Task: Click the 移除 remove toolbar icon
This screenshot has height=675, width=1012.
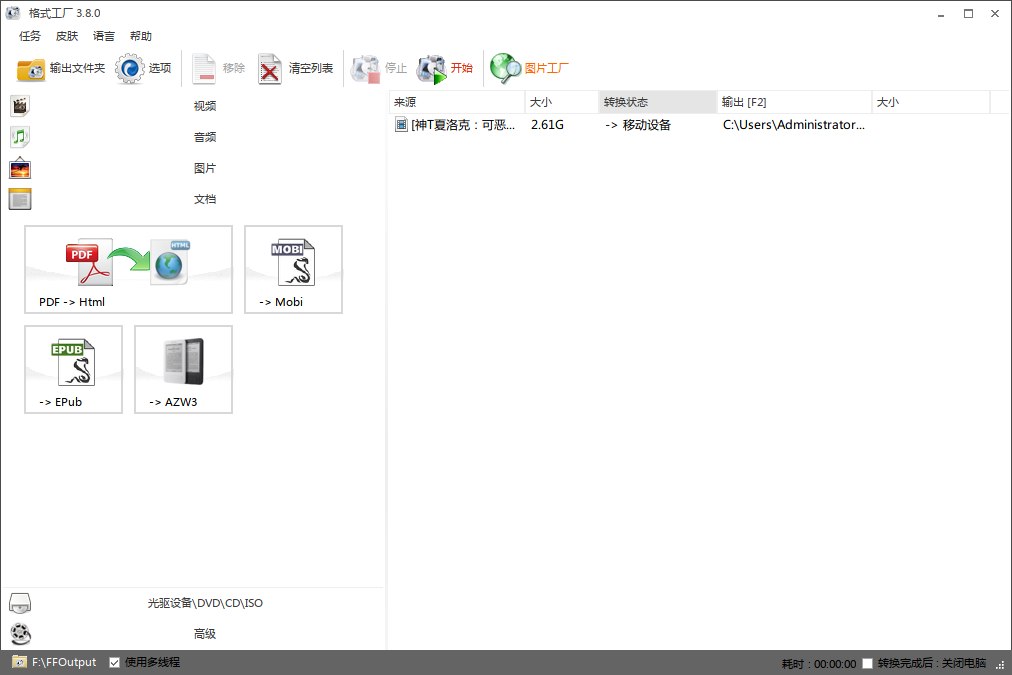Action: tap(204, 68)
